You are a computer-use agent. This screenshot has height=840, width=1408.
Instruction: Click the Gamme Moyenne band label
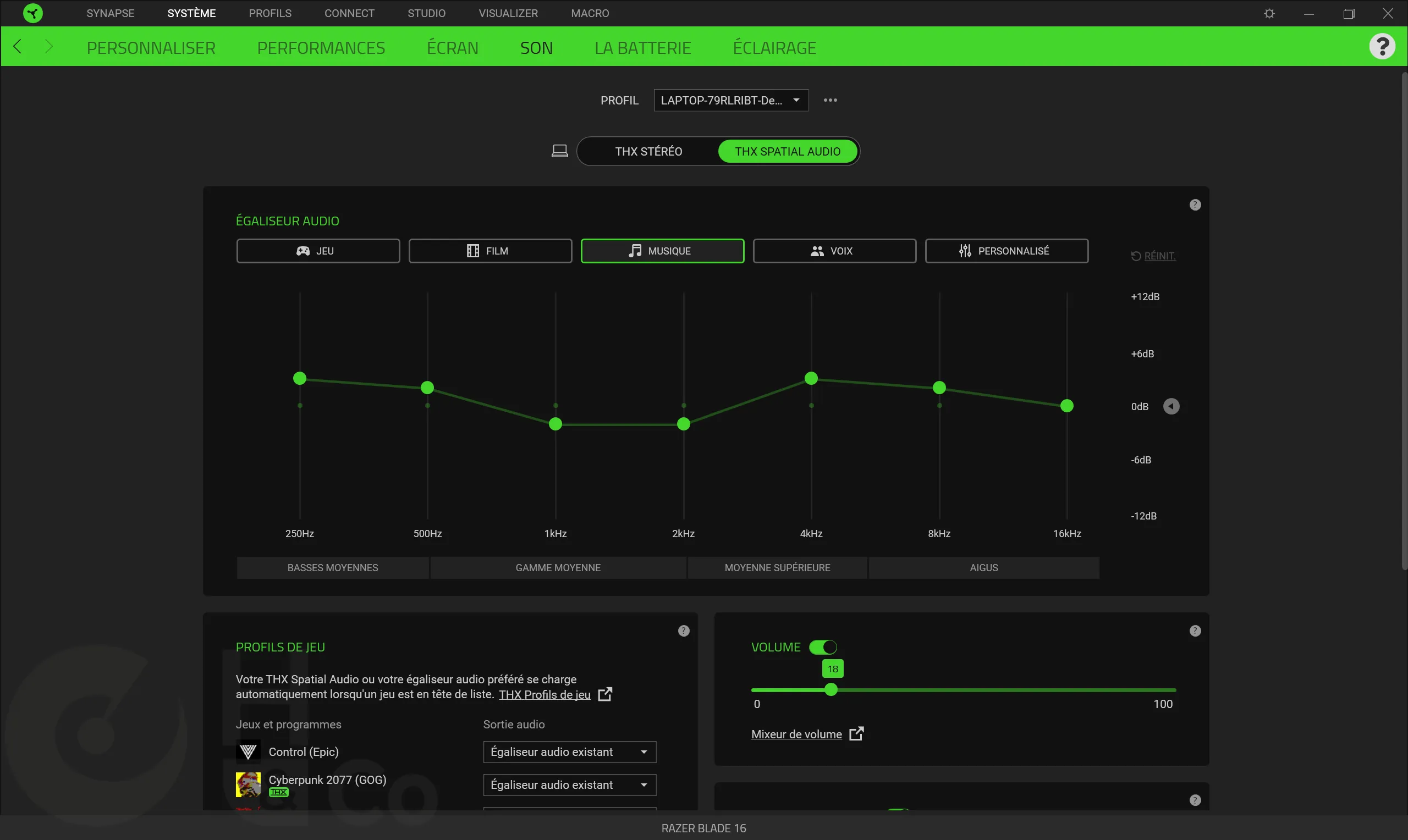pos(558,568)
